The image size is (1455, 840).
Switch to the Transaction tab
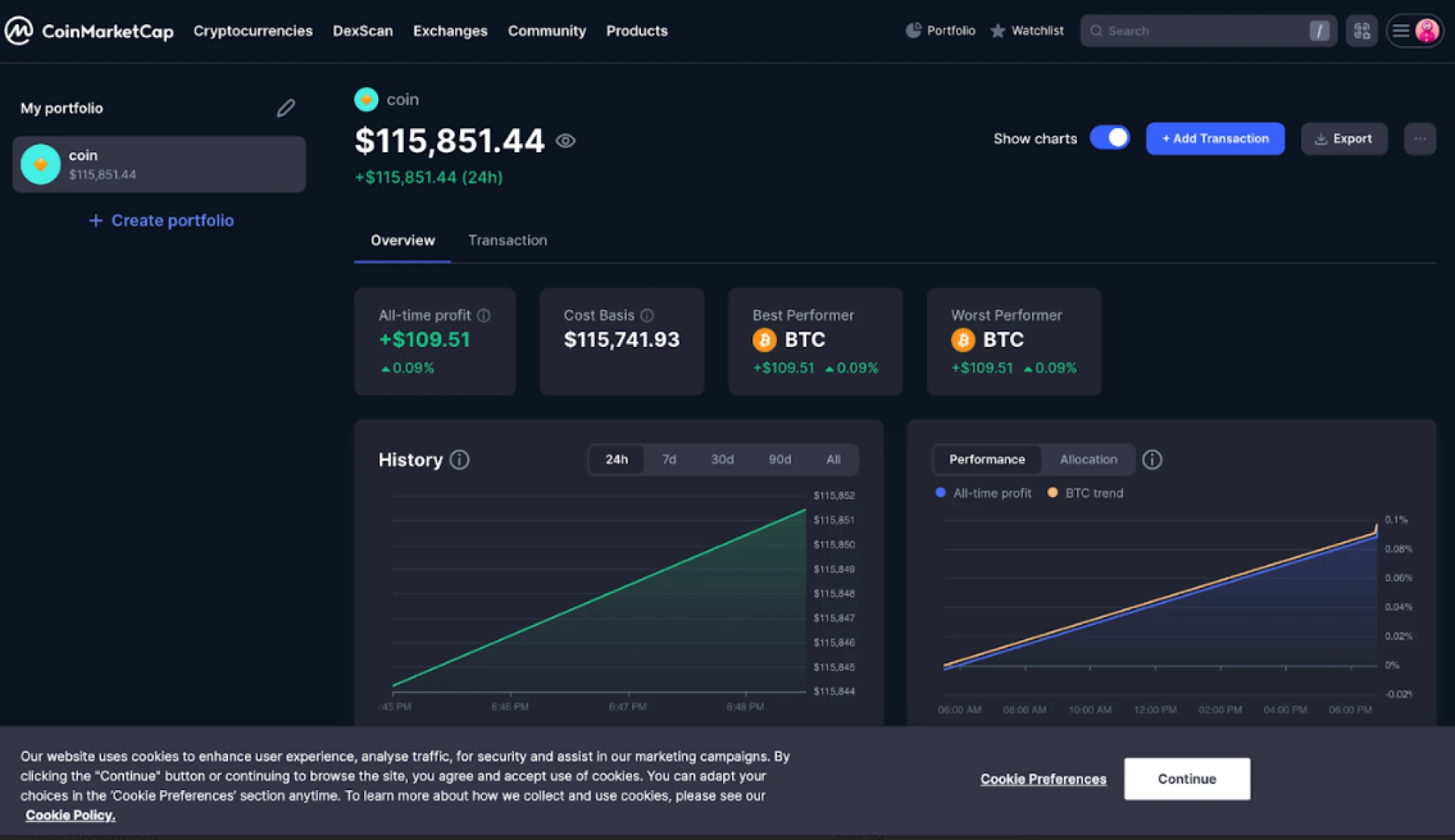click(x=508, y=240)
